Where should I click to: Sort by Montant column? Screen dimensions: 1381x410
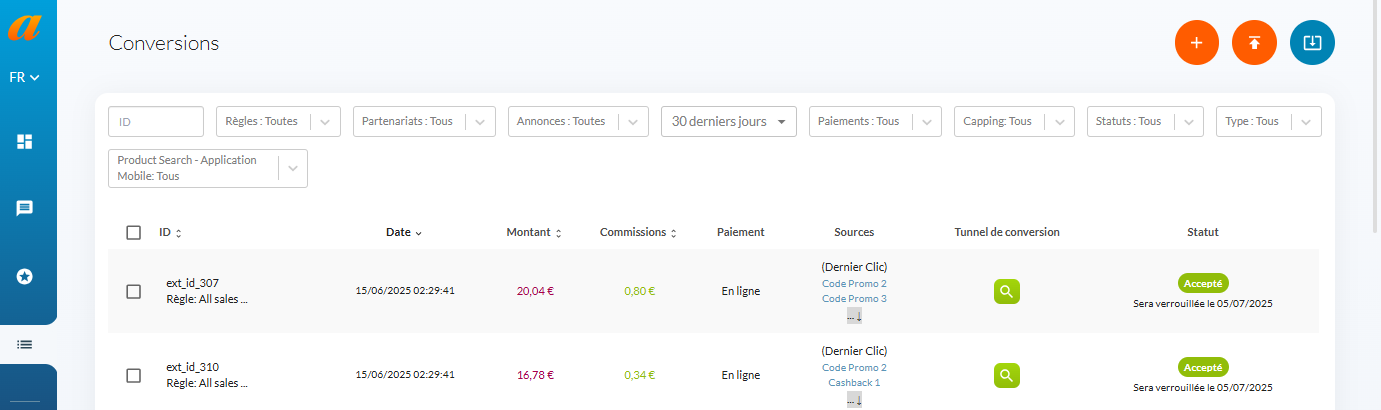(534, 232)
